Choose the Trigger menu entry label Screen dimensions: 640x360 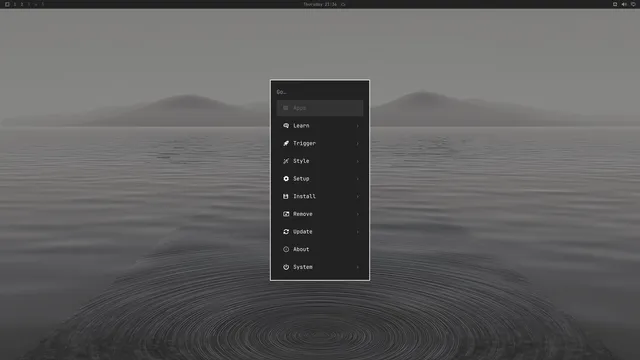[304, 143]
